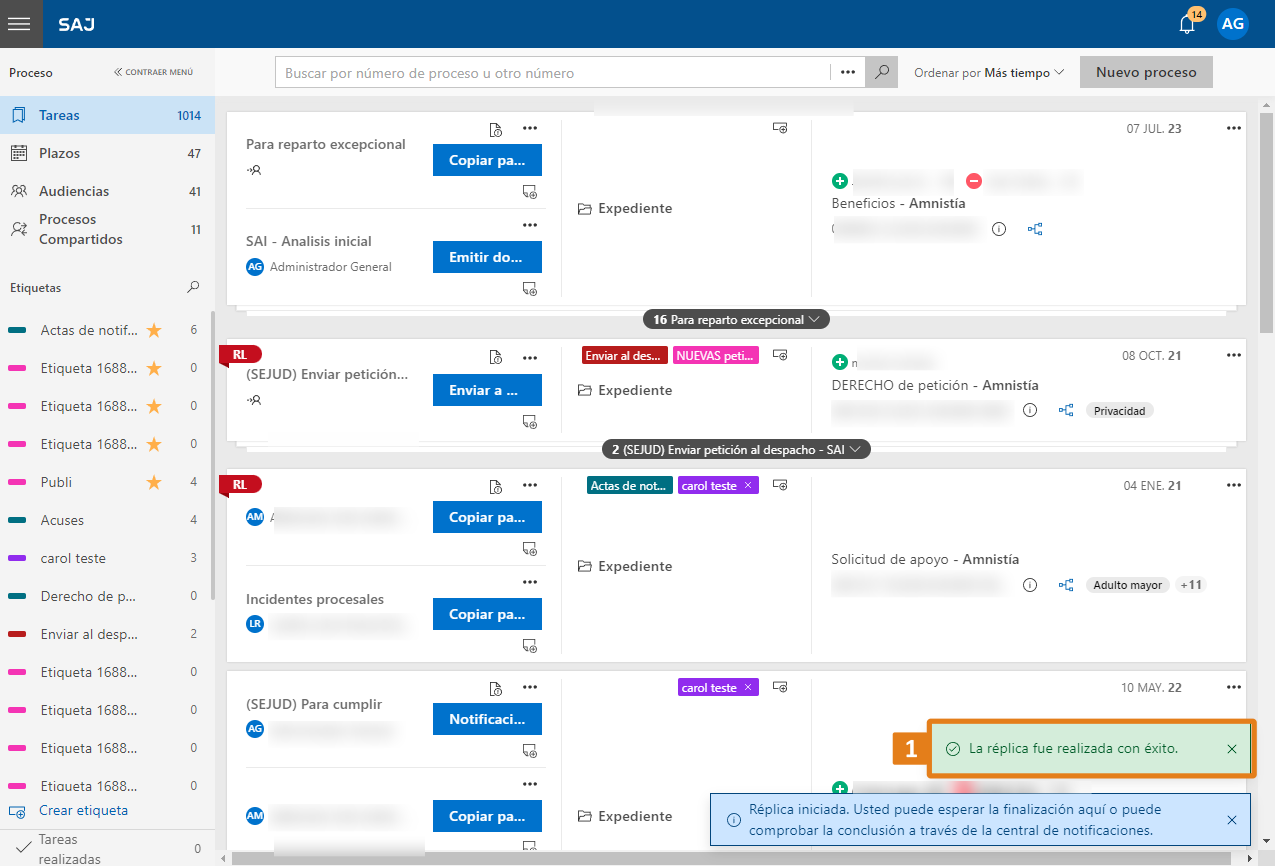
Task: Open the hamburger main menu
Action: click(x=21, y=24)
